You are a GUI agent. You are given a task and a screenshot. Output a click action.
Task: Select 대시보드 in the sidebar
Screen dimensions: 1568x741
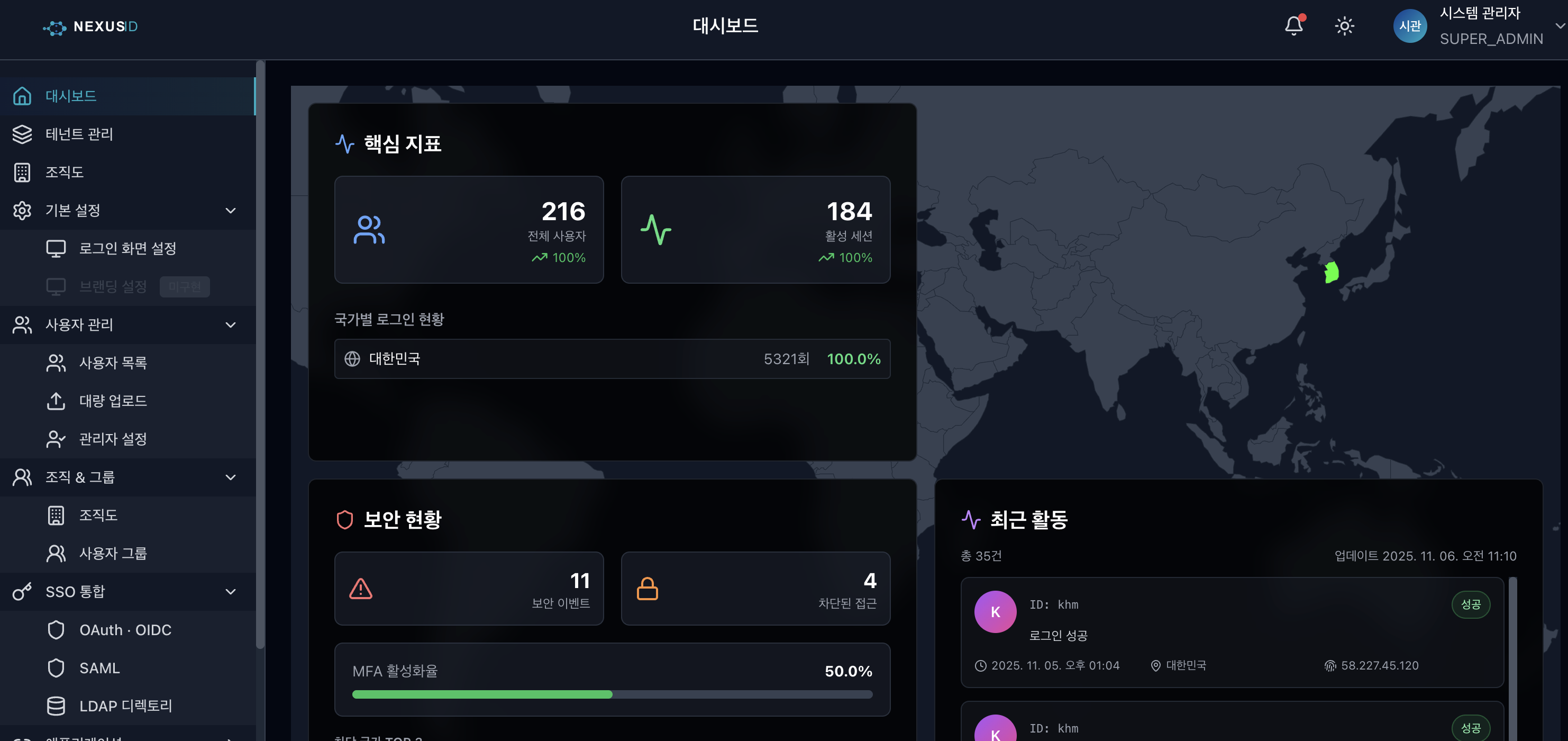(x=71, y=96)
